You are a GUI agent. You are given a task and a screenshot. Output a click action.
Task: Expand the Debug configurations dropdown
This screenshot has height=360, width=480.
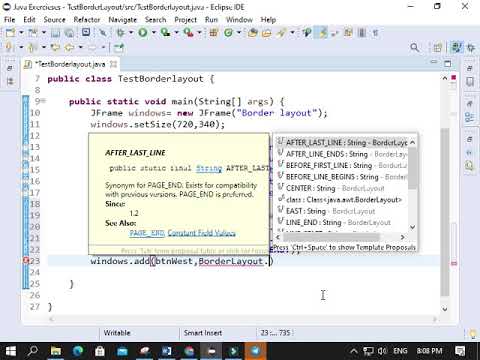[x=131, y=33]
